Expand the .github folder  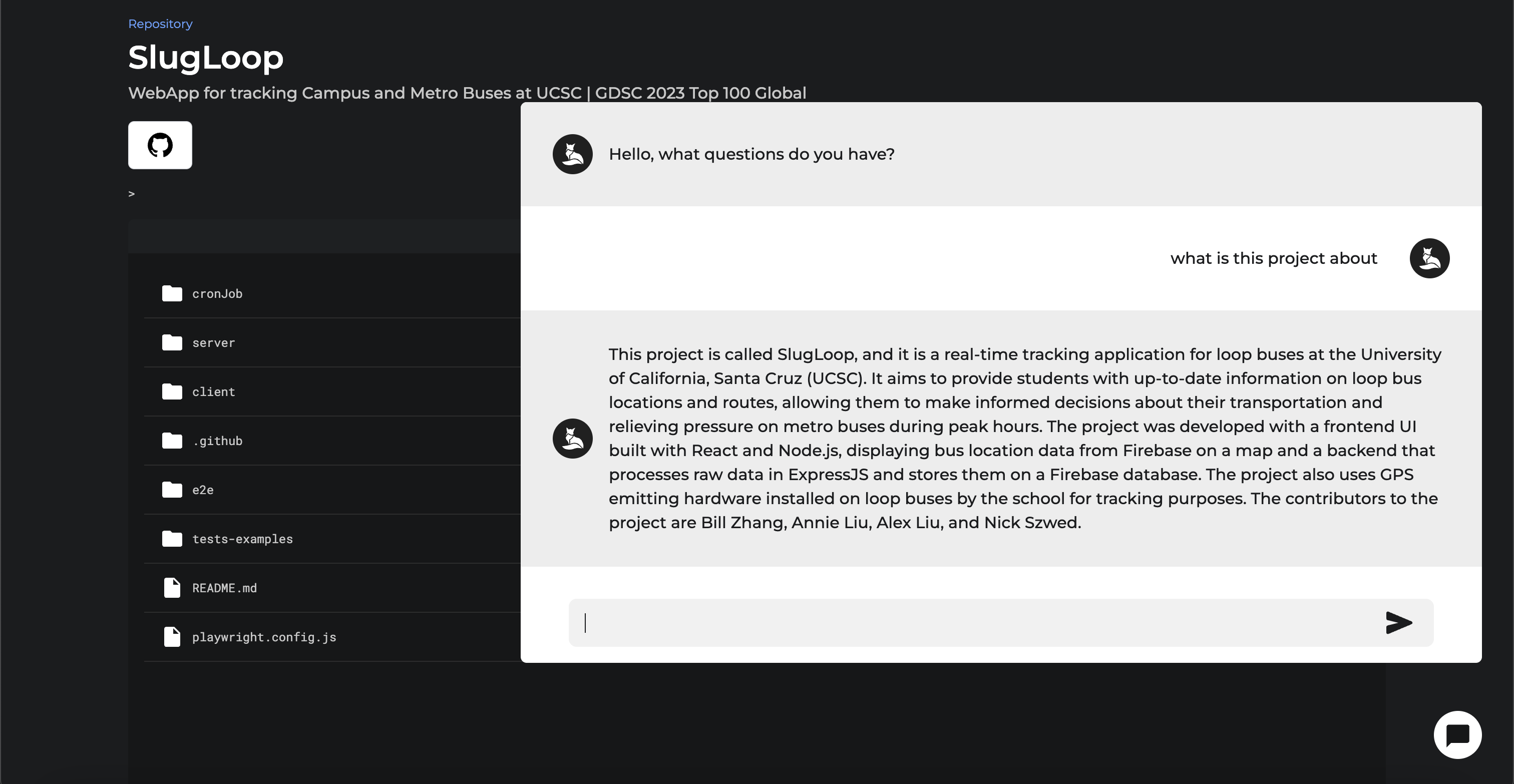pos(332,441)
